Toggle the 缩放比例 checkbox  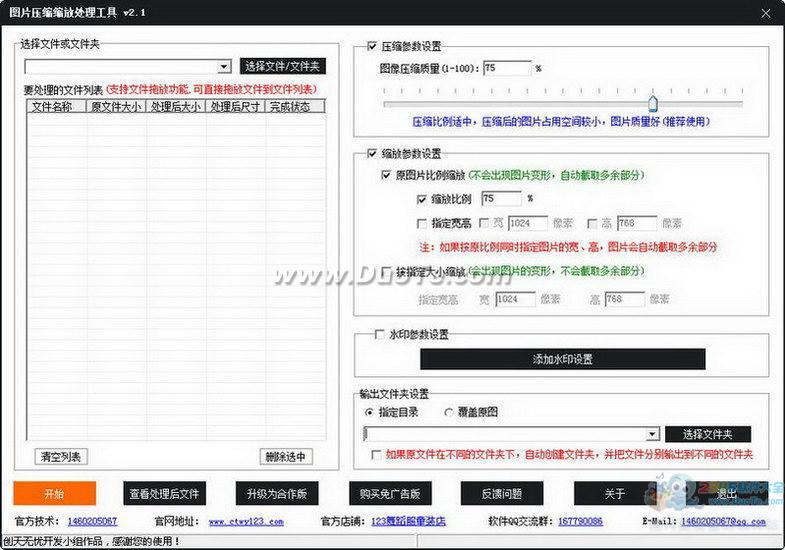pos(422,199)
